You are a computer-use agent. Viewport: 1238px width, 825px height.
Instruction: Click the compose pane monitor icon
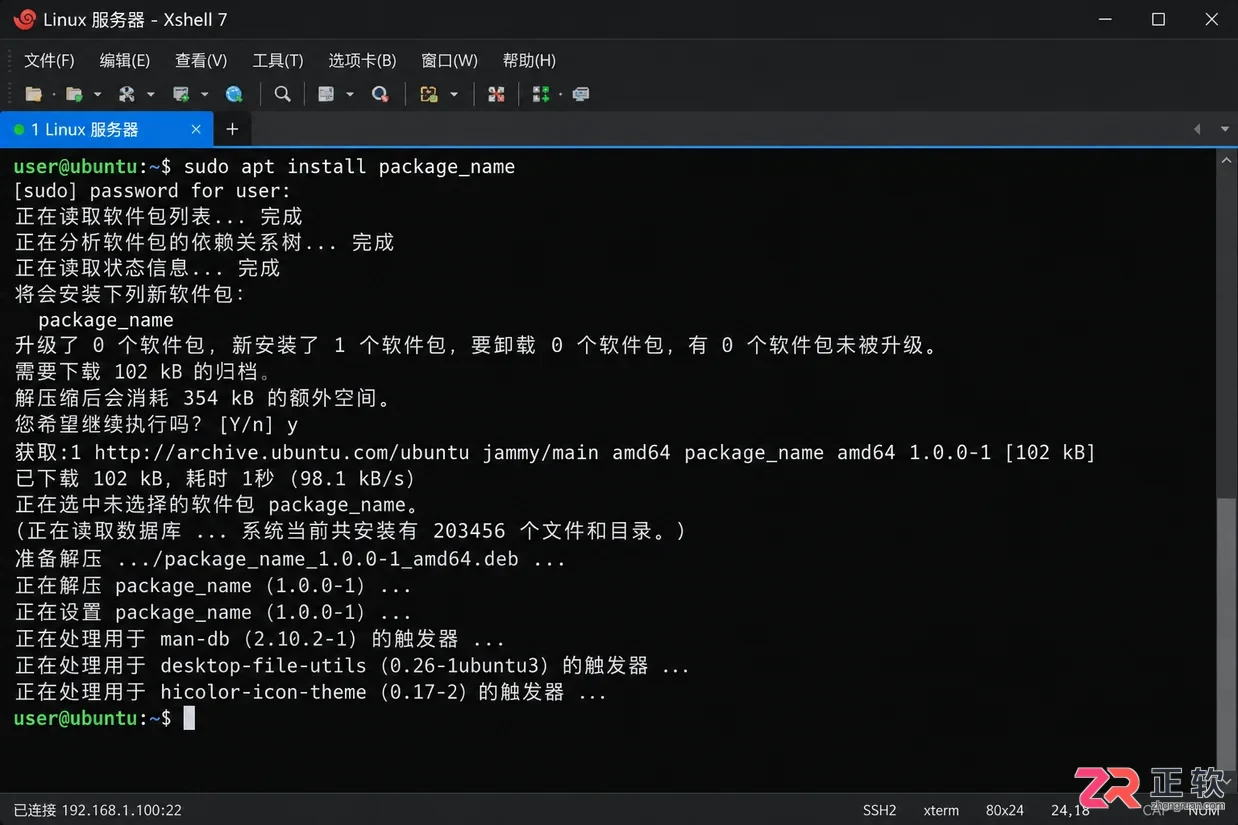point(581,94)
